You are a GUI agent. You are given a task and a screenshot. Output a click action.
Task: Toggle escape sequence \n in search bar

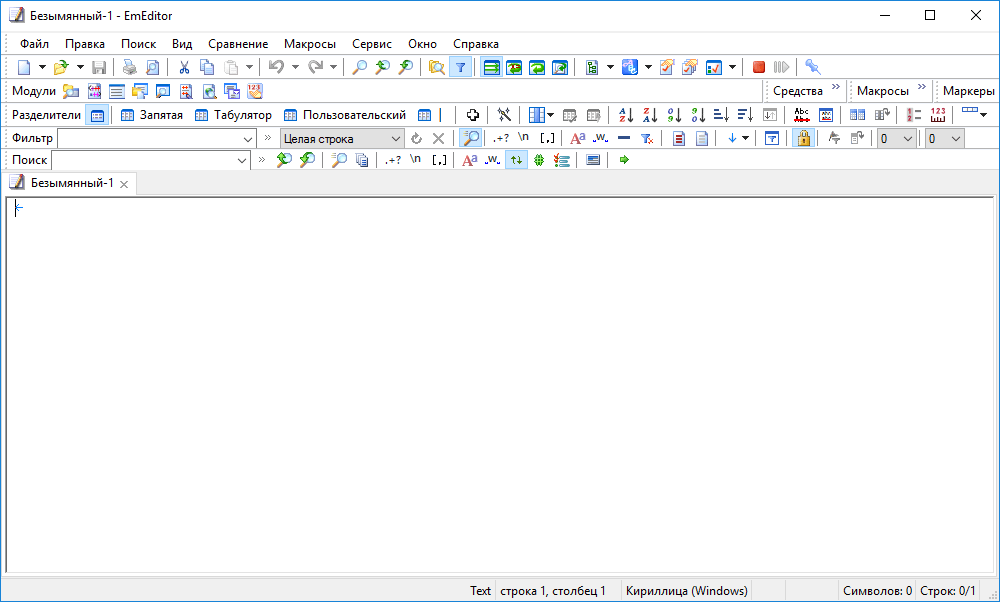(x=415, y=160)
